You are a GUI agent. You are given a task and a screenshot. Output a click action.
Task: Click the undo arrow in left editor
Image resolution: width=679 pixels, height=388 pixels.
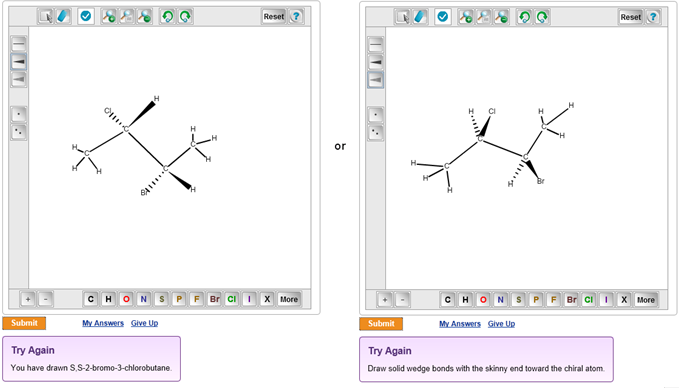point(168,16)
